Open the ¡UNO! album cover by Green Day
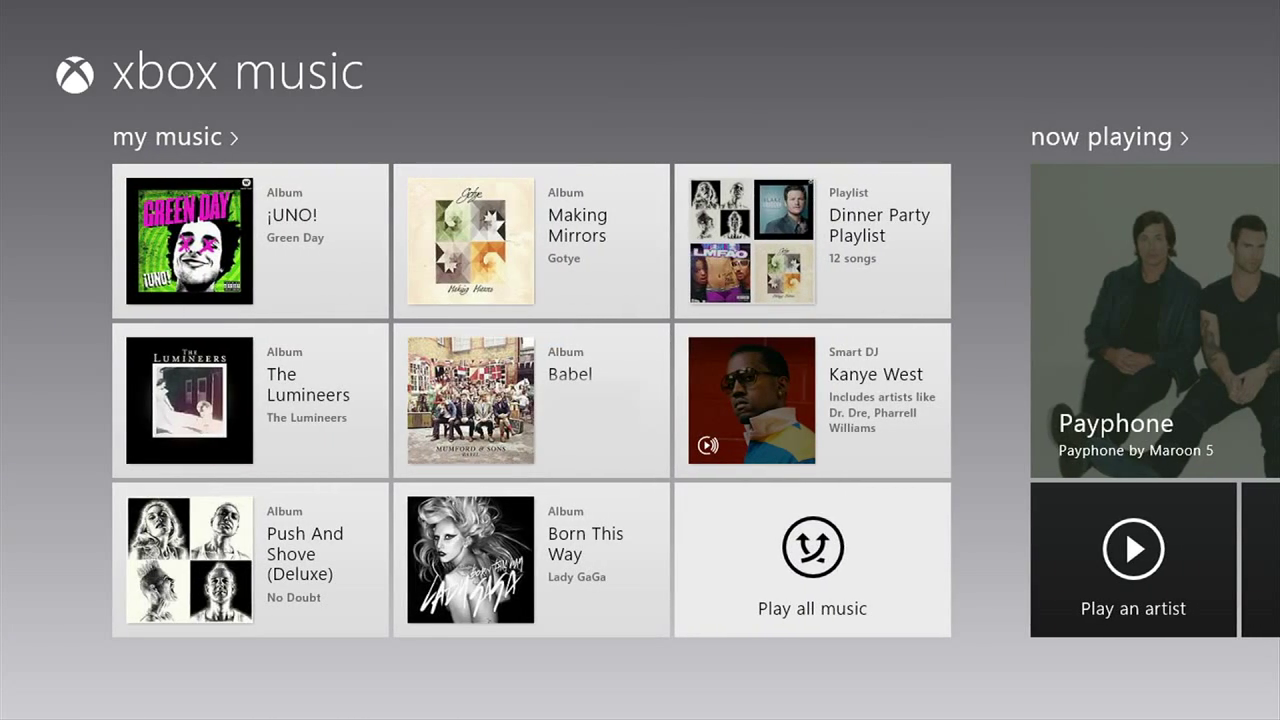This screenshot has width=1280, height=720. click(189, 241)
